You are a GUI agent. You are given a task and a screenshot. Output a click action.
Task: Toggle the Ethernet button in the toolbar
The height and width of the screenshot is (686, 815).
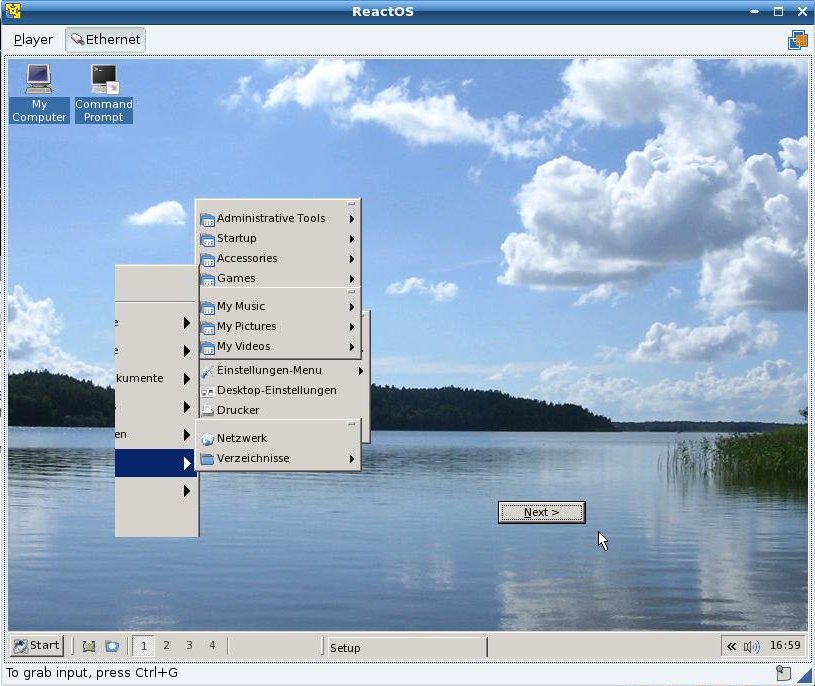click(x=106, y=39)
